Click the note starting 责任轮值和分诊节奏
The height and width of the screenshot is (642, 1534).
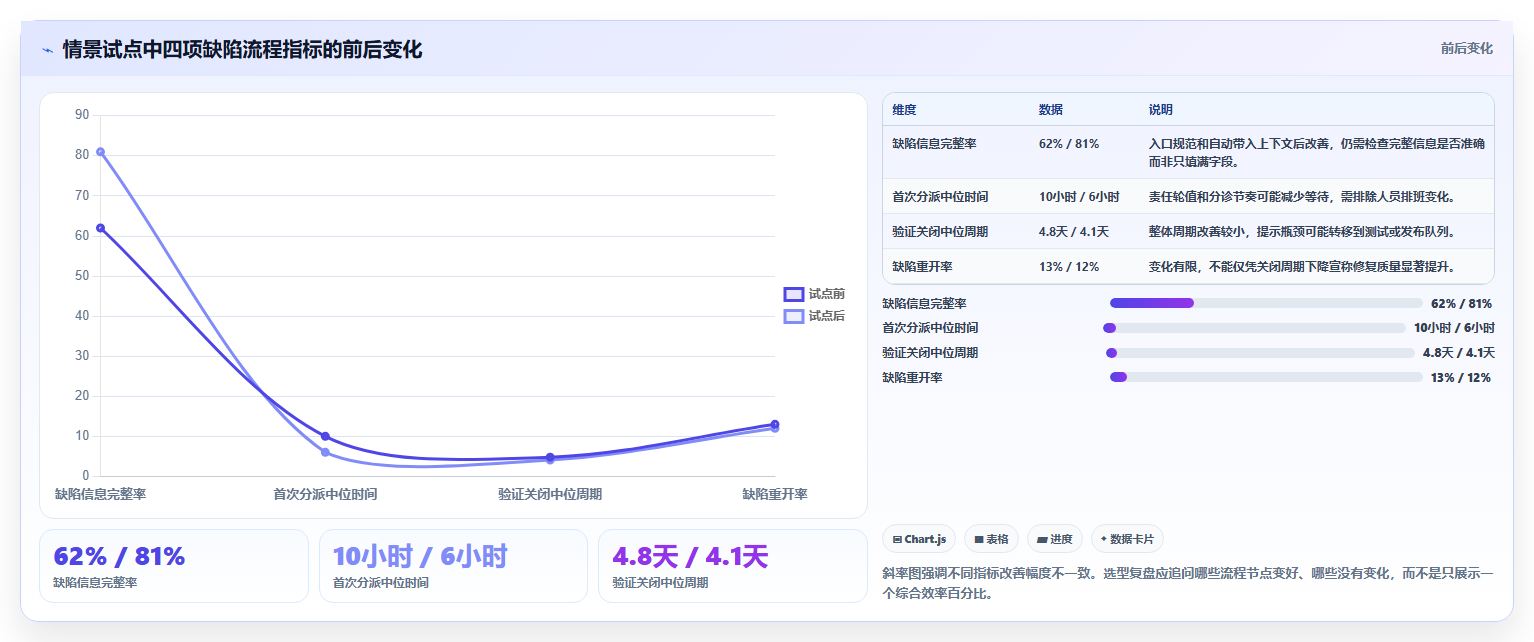[1302, 197]
